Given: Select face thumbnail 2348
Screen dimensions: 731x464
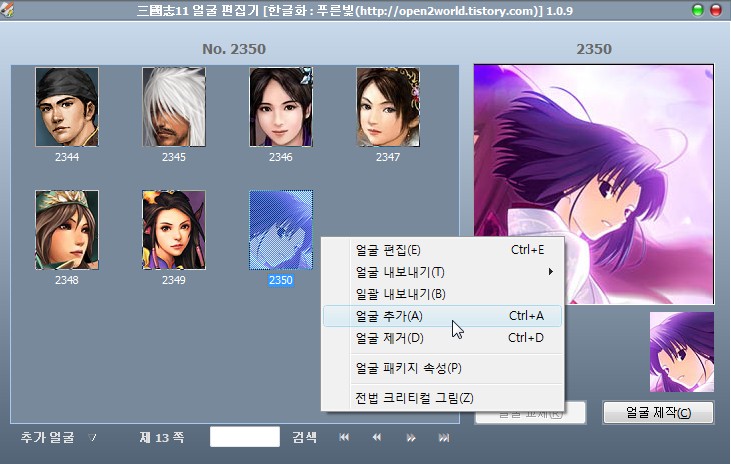Looking at the screenshot, I should coord(67,229).
